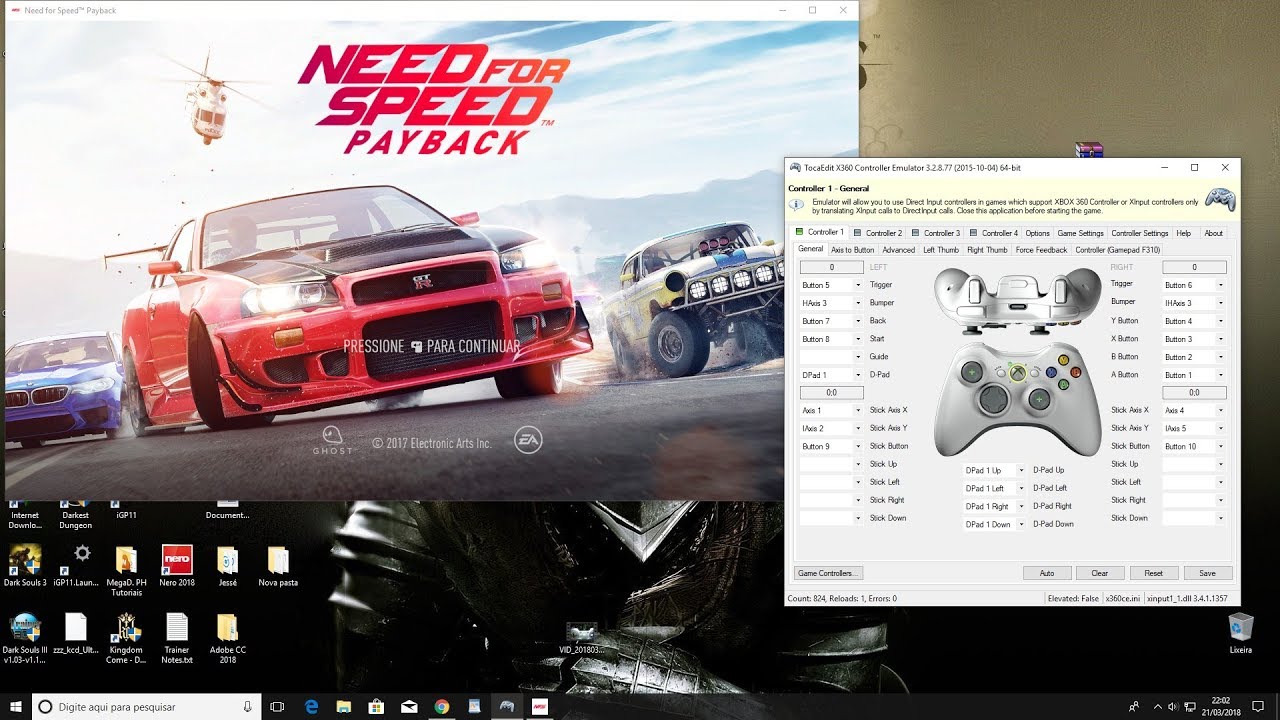
Task: Click the Game Controllers... button
Action: [828, 573]
